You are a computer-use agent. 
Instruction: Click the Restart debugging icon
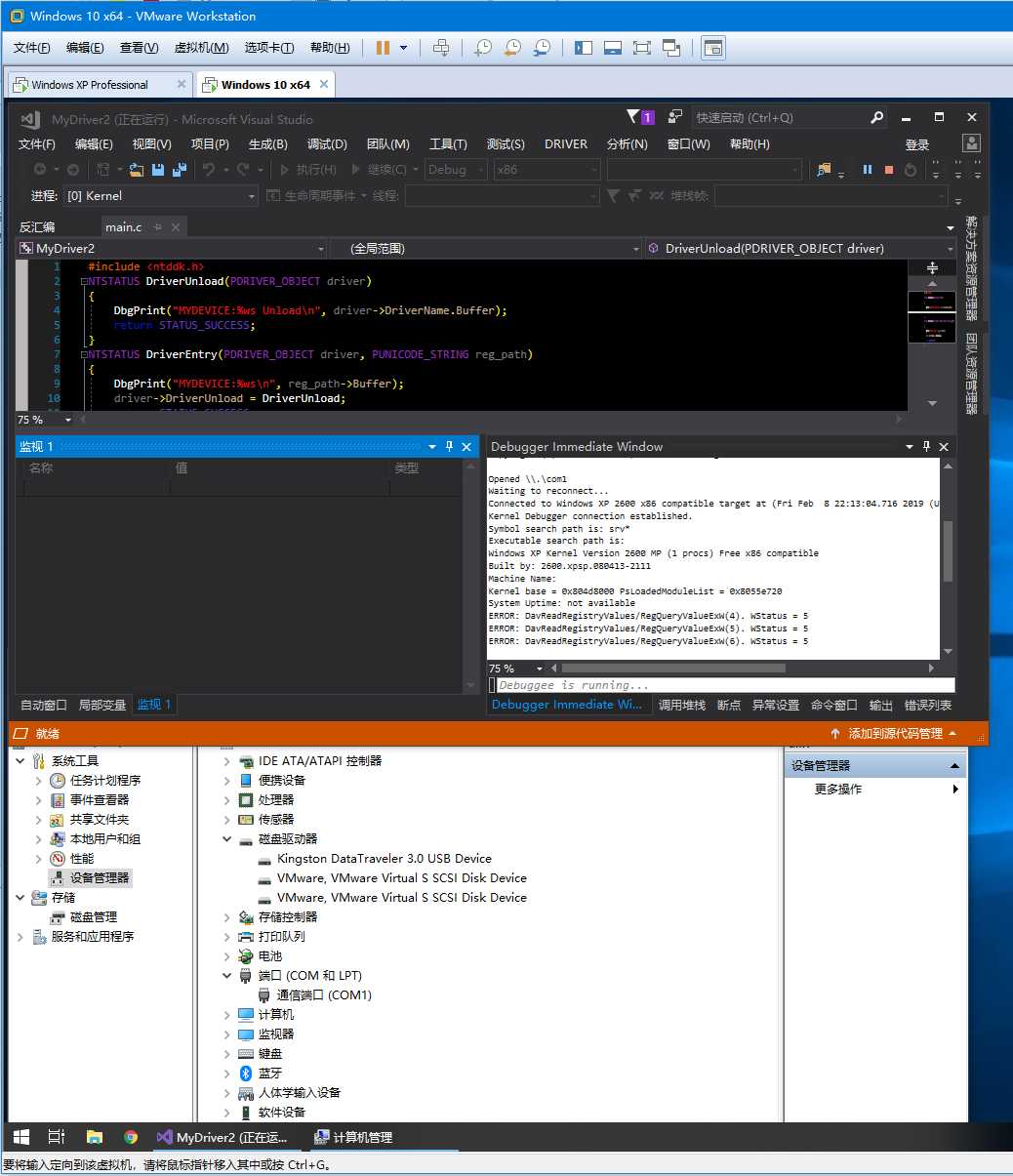(911, 170)
